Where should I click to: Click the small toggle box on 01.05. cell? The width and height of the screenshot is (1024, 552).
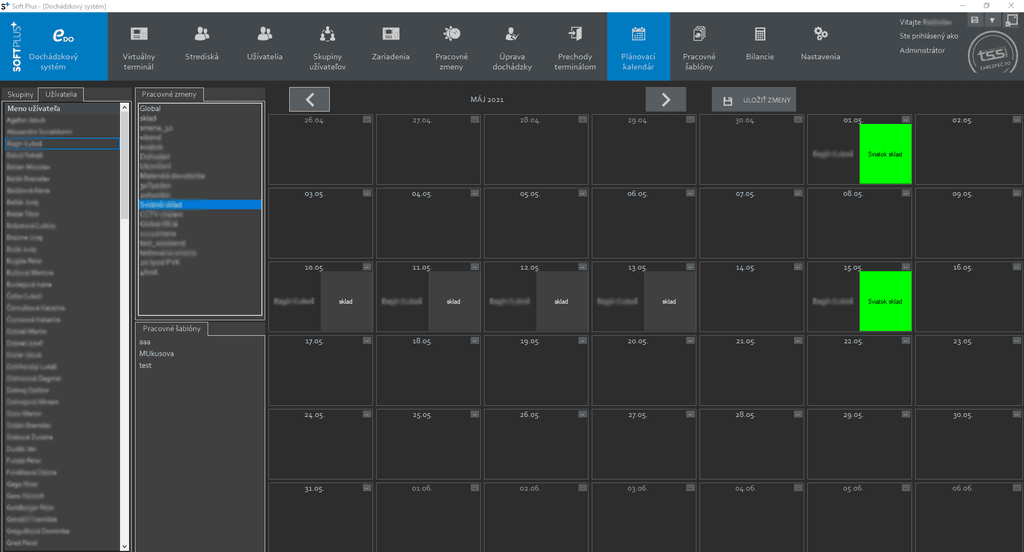click(x=905, y=119)
